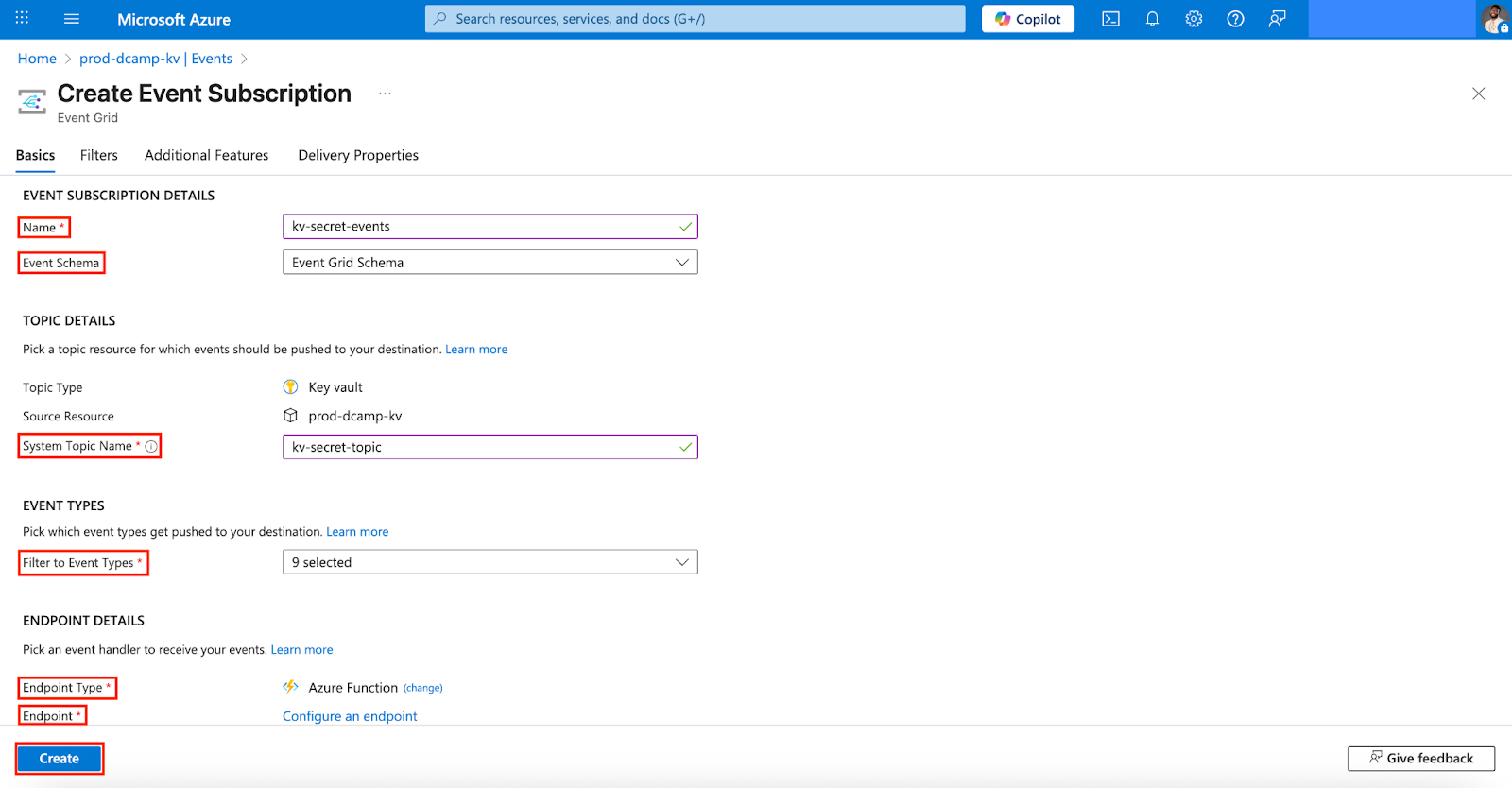1512x788 pixels.
Task: Switch to the Delivery Properties tab
Action: point(358,155)
